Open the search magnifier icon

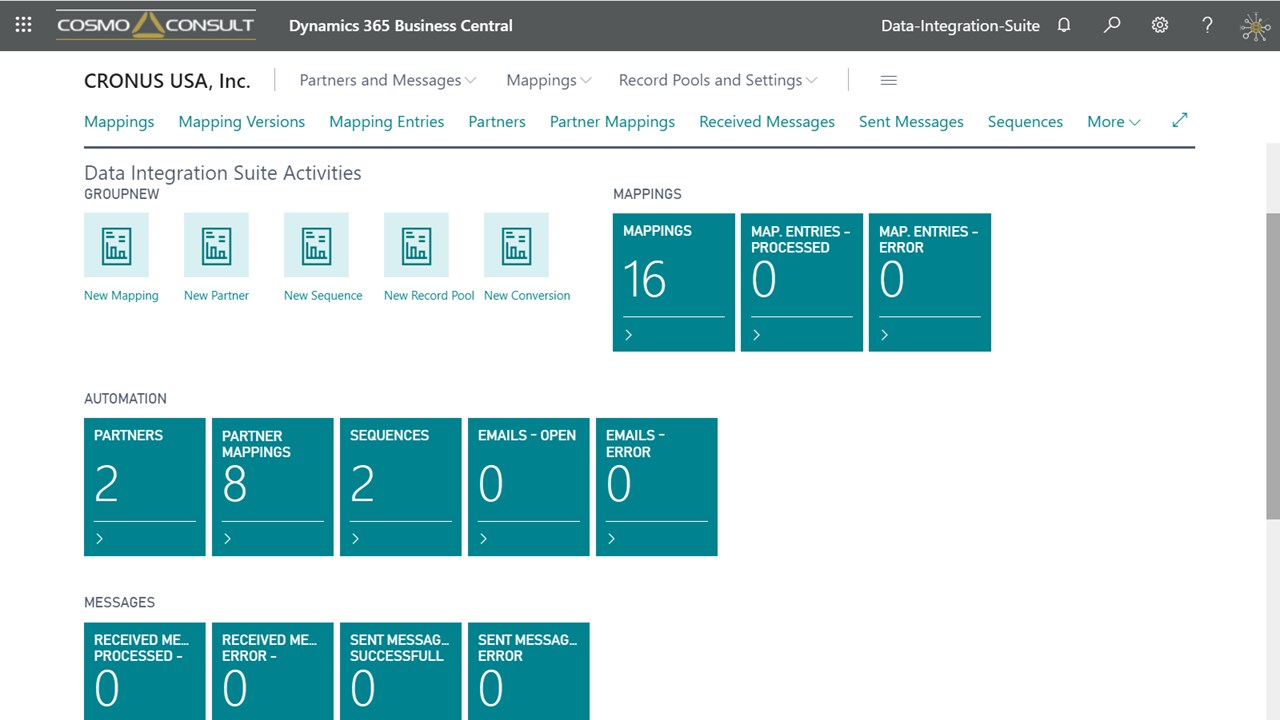click(x=1112, y=25)
